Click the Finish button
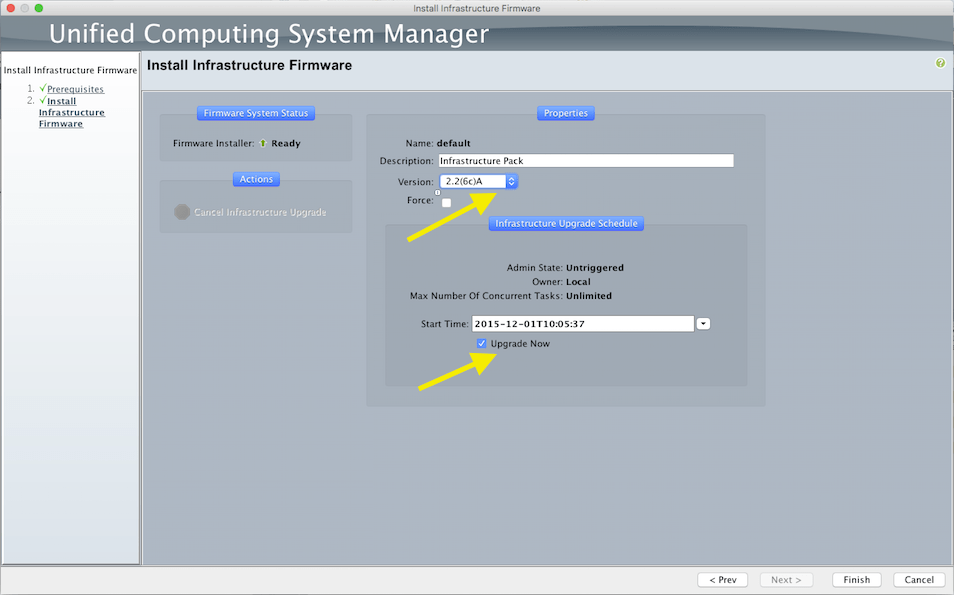The height and width of the screenshot is (595, 954). click(x=856, y=580)
